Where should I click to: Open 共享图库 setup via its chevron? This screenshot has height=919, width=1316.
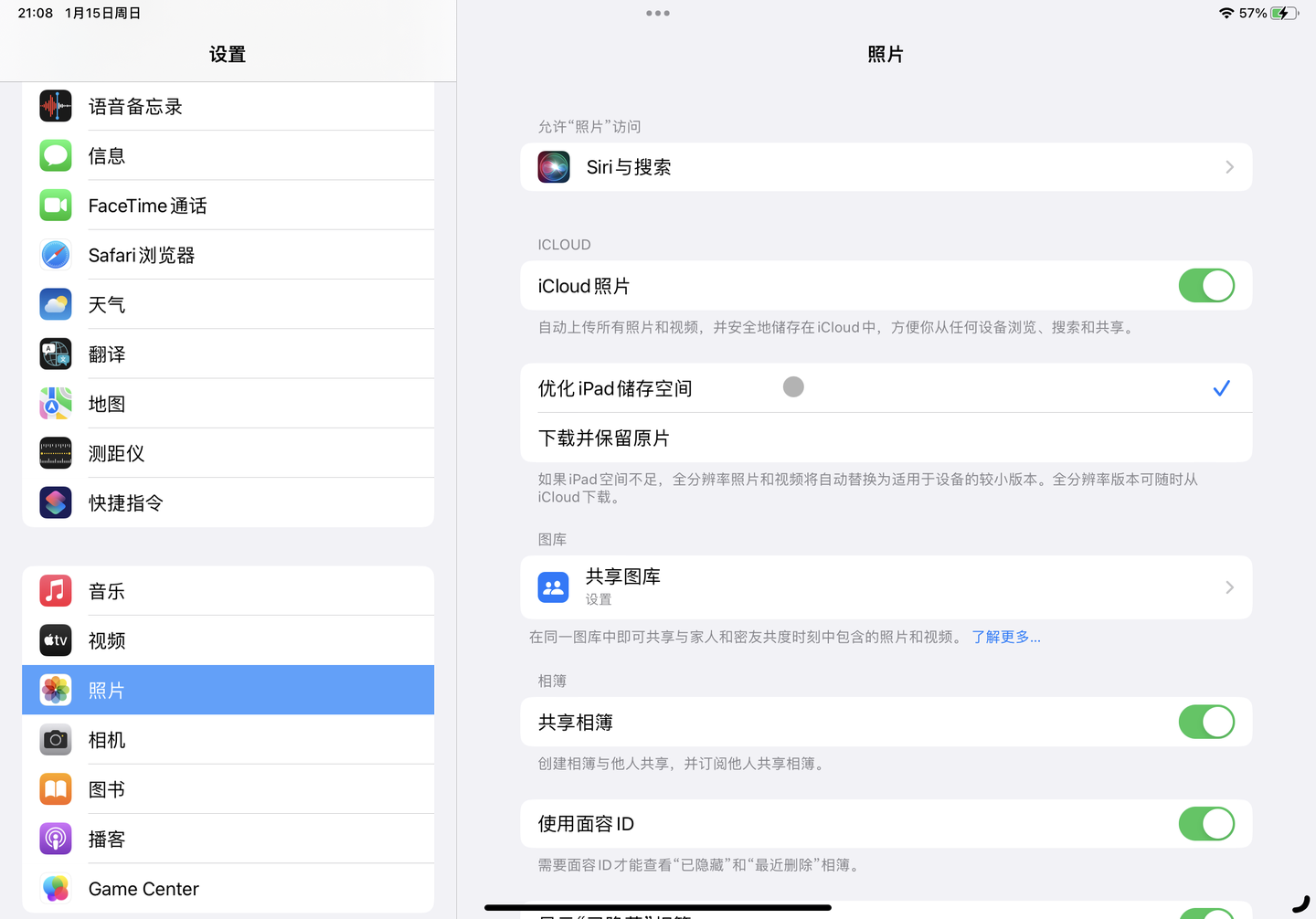point(1228,587)
